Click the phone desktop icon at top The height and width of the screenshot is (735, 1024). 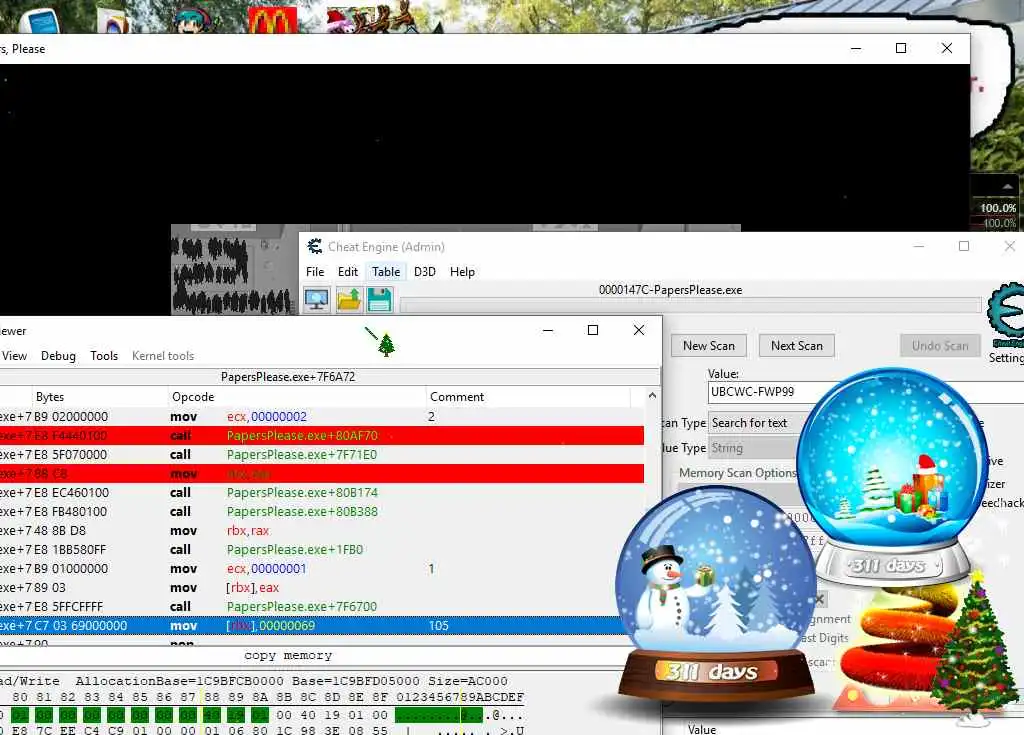pyautogui.click(x=42, y=21)
